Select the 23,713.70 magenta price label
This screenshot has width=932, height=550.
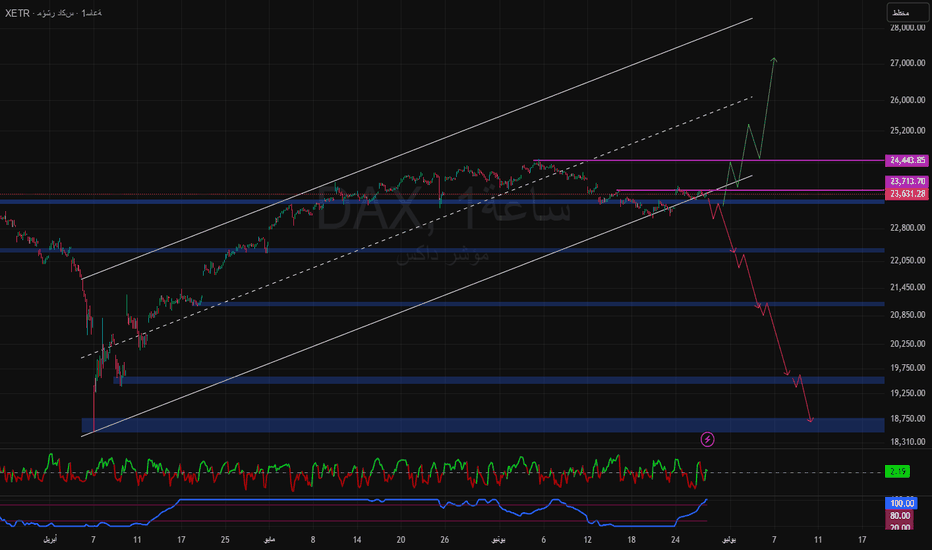[x=907, y=181]
